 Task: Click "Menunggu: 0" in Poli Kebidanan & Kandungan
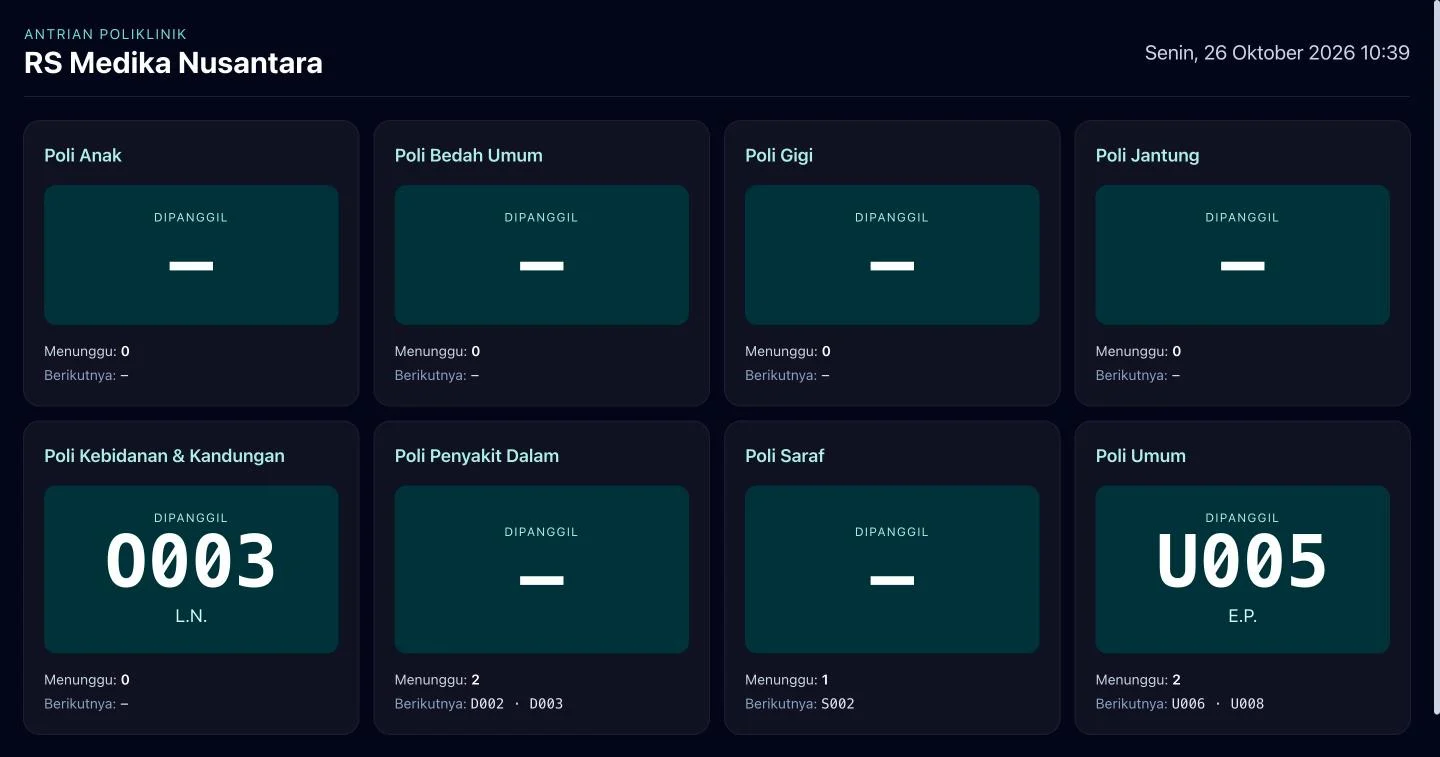tap(87, 680)
